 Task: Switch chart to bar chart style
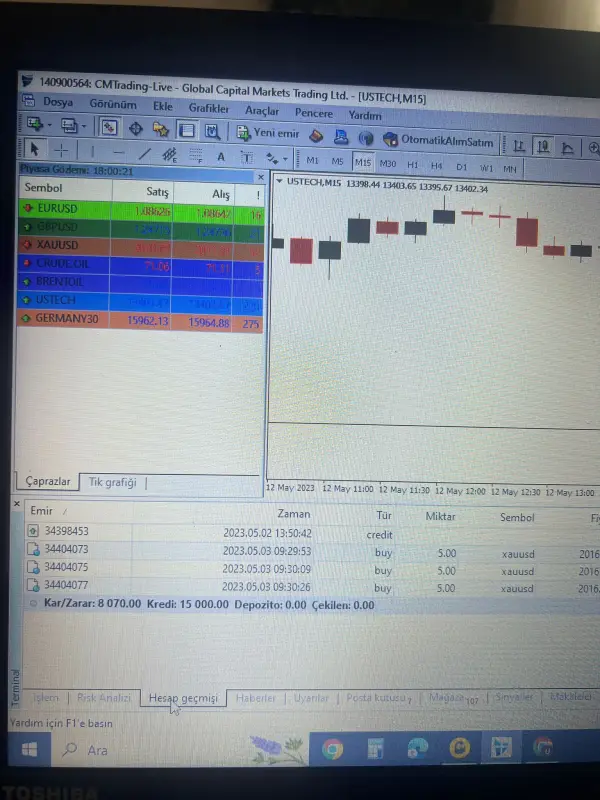pos(519,146)
